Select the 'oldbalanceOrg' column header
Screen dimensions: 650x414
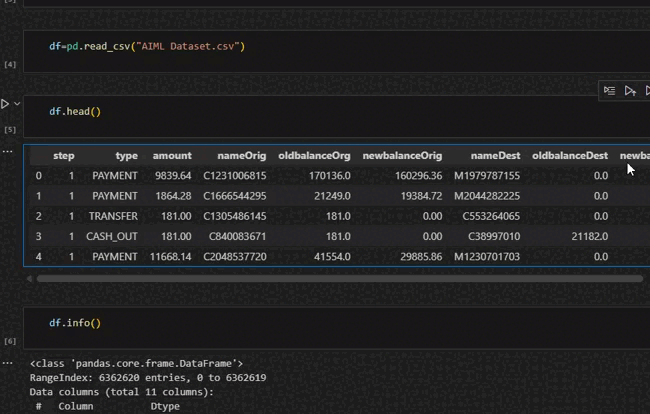[x=314, y=156]
